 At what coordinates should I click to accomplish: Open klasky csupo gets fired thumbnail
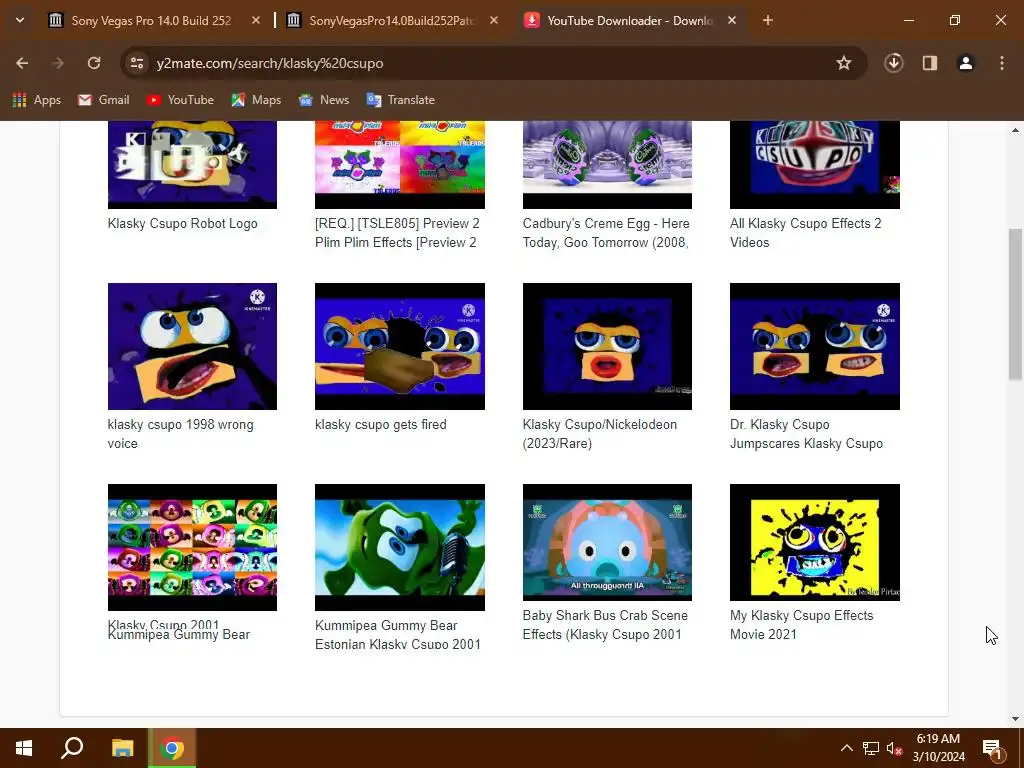400,346
